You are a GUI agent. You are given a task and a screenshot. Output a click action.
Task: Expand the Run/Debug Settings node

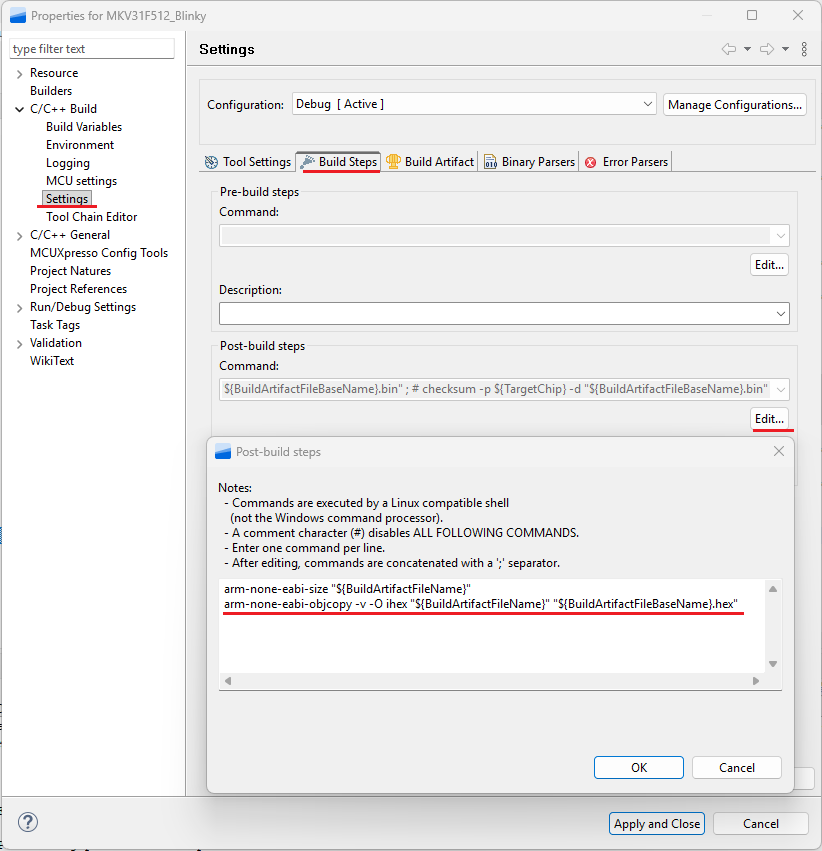click(x=20, y=307)
